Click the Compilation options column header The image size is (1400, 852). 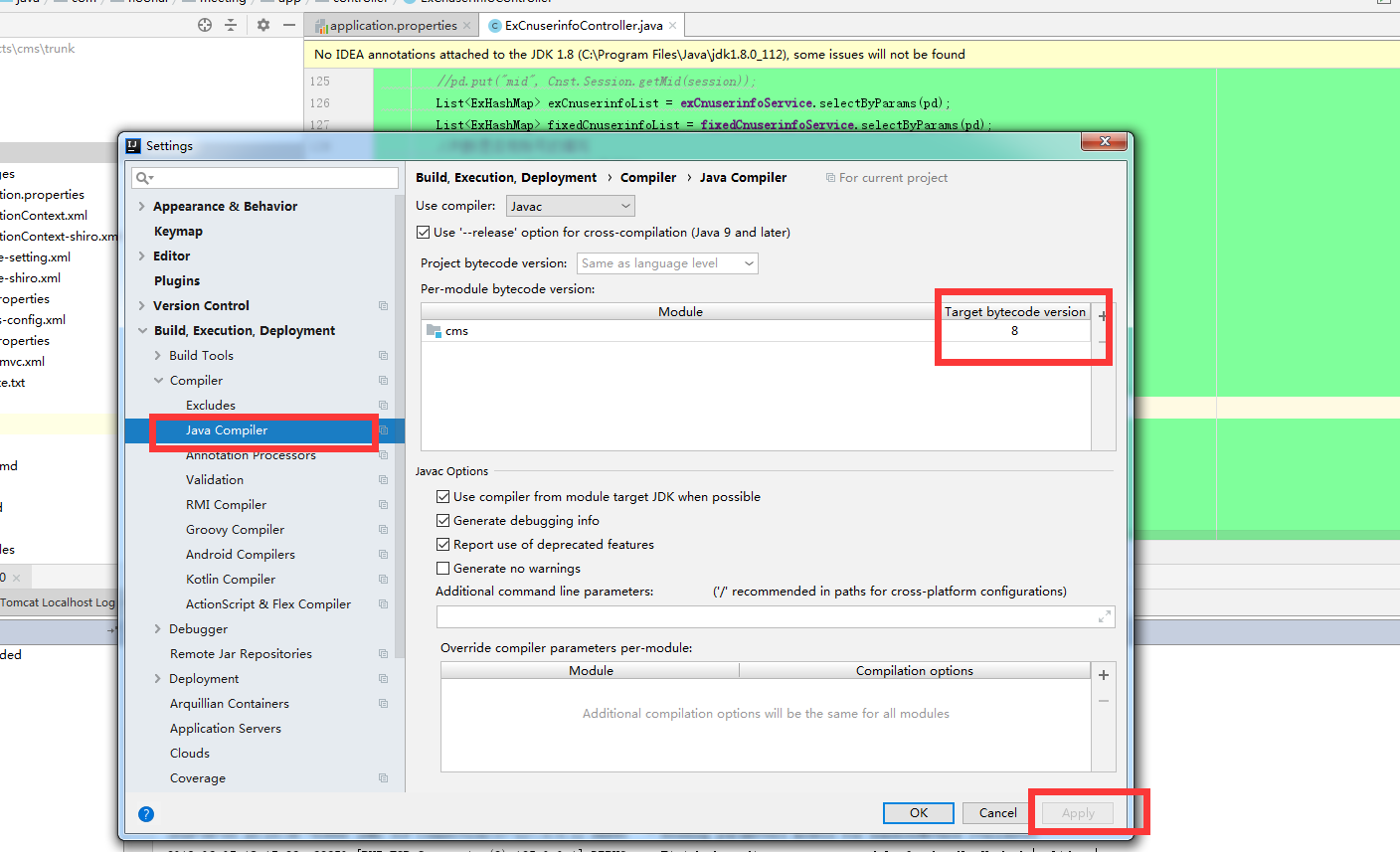pos(915,671)
